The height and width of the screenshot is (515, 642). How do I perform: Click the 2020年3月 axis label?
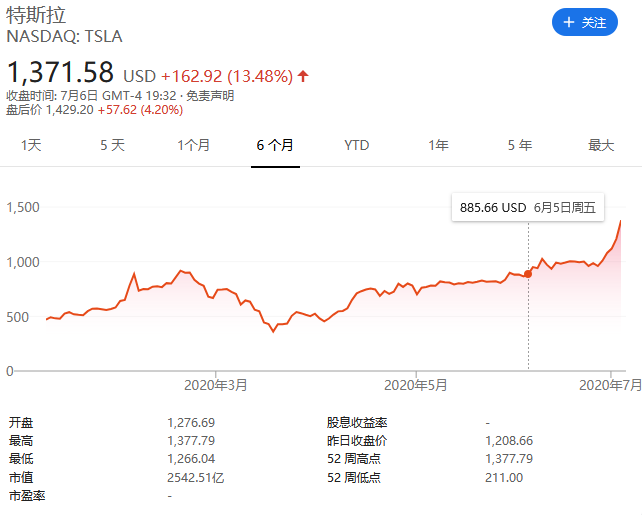217,384
